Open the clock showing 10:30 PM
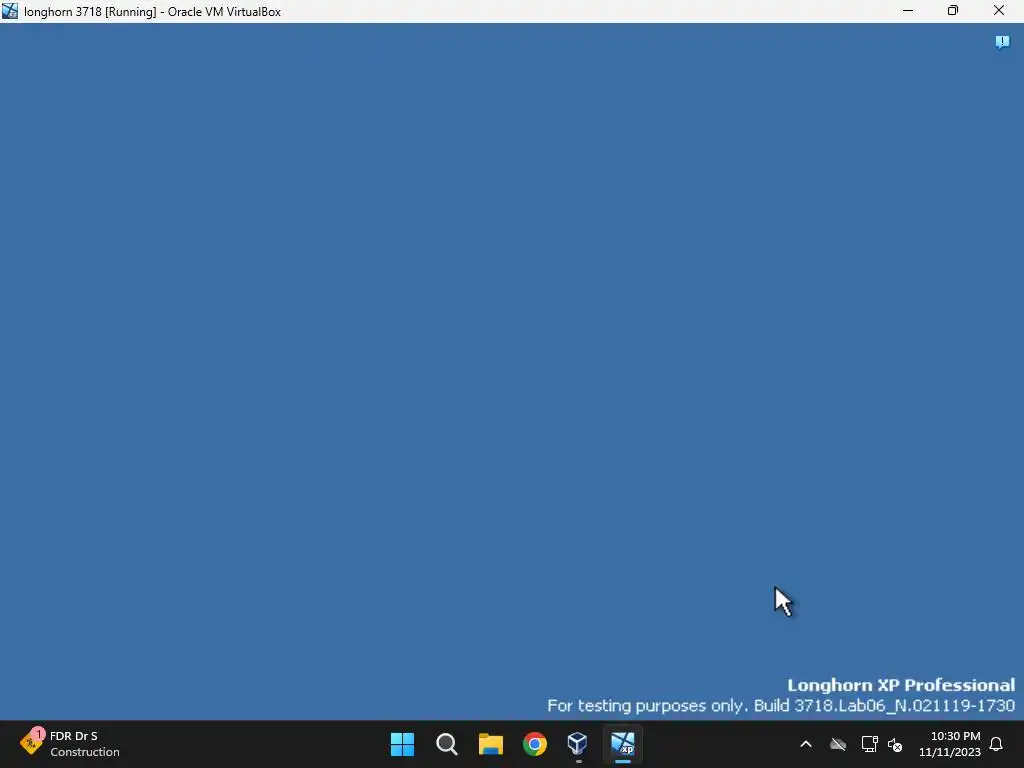Image resolution: width=1024 pixels, height=768 pixels. click(950, 744)
